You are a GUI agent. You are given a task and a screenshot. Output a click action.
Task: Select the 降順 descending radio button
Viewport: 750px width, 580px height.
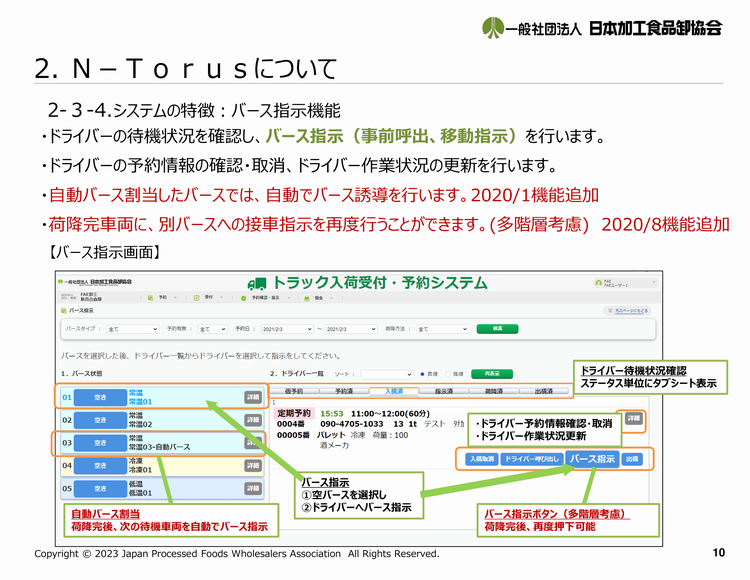tap(448, 374)
